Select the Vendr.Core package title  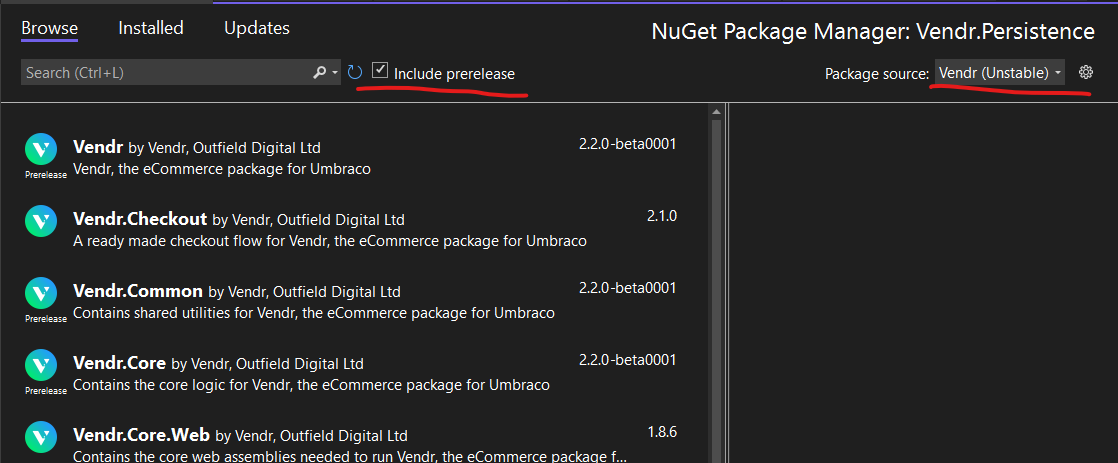[x=120, y=362]
